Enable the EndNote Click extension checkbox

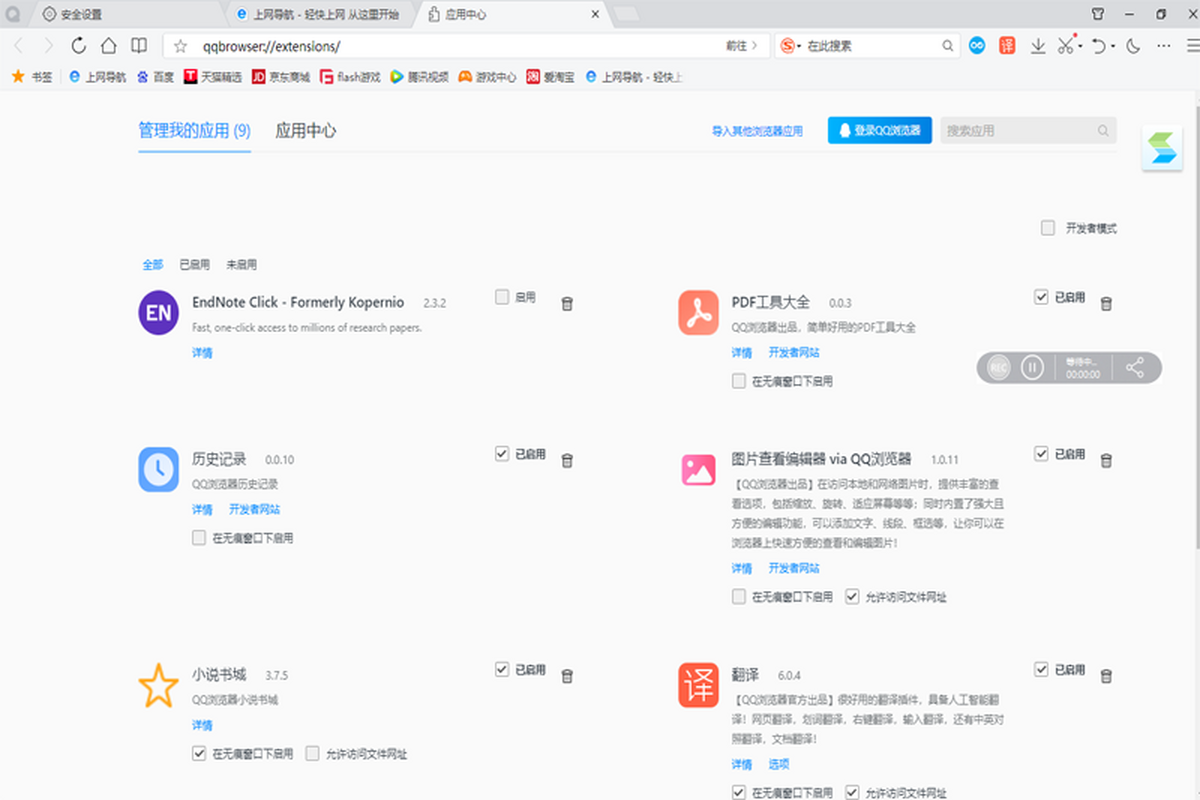pyautogui.click(x=502, y=297)
